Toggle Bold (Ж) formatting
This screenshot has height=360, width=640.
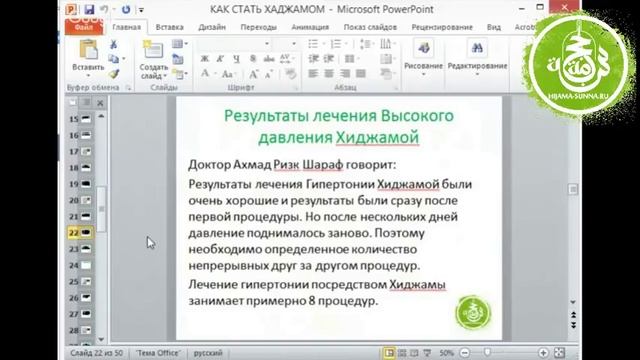[x=204, y=59]
